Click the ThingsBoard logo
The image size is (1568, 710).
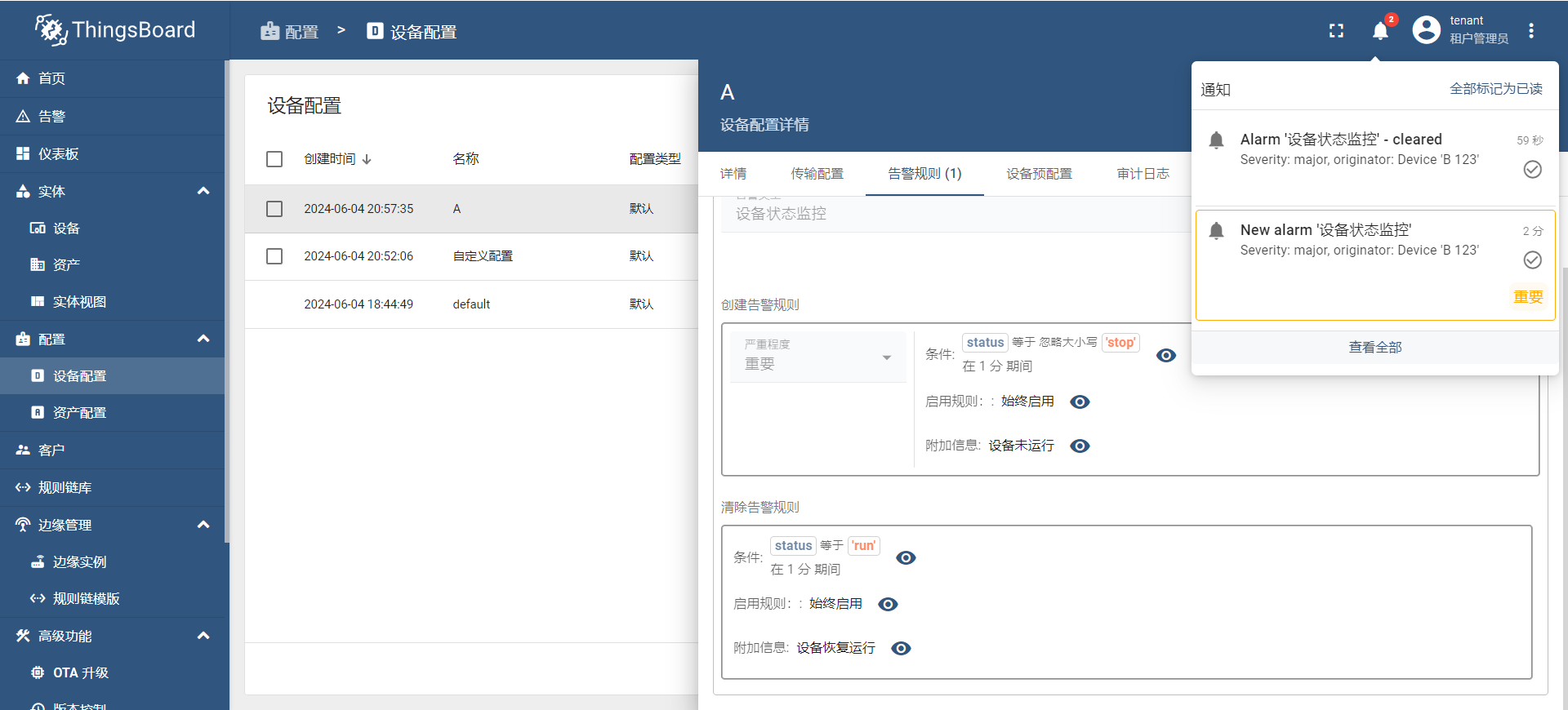click(x=115, y=30)
